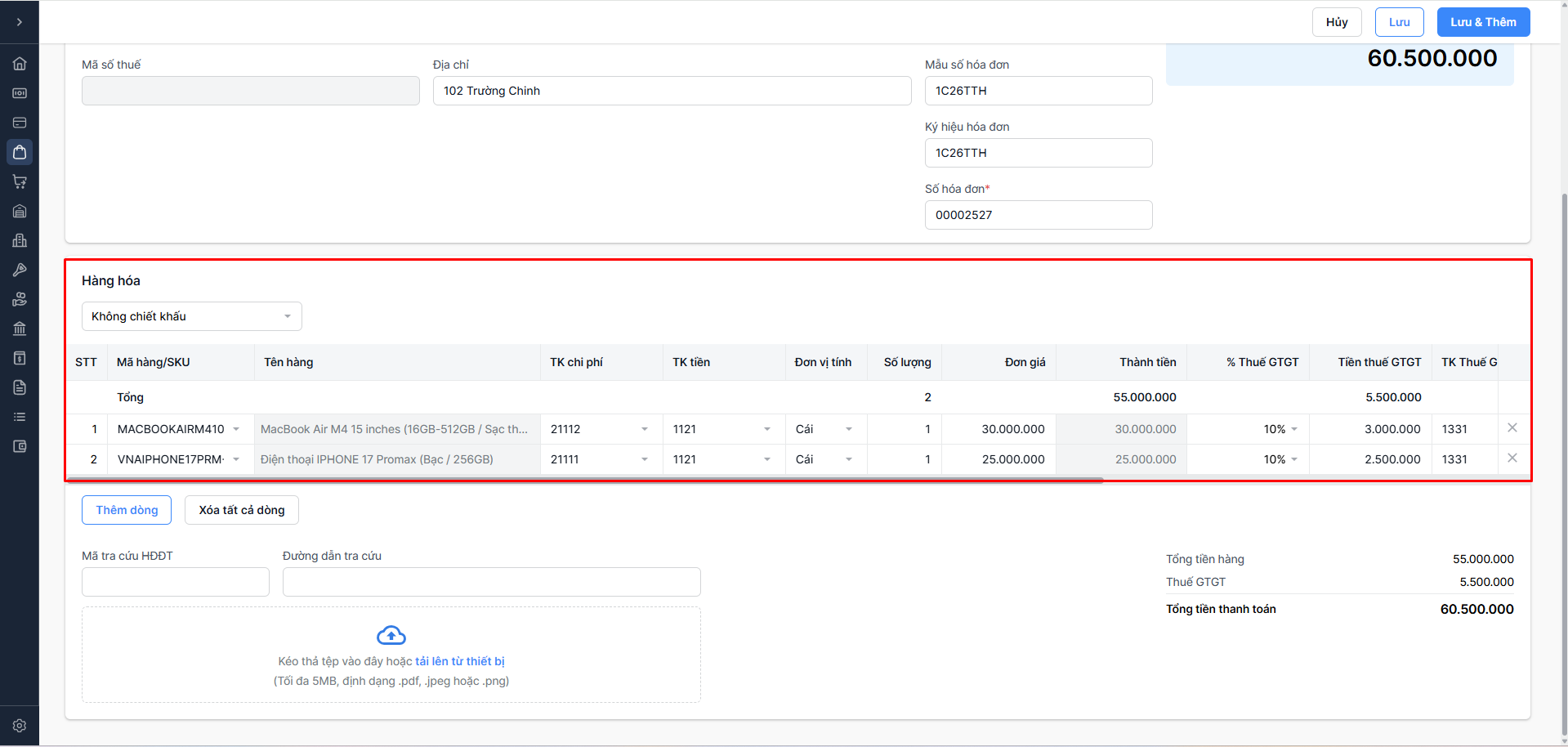Click the 'Số hóa đơn' input field
The height and width of the screenshot is (747, 1568).
pyautogui.click(x=1038, y=215)
